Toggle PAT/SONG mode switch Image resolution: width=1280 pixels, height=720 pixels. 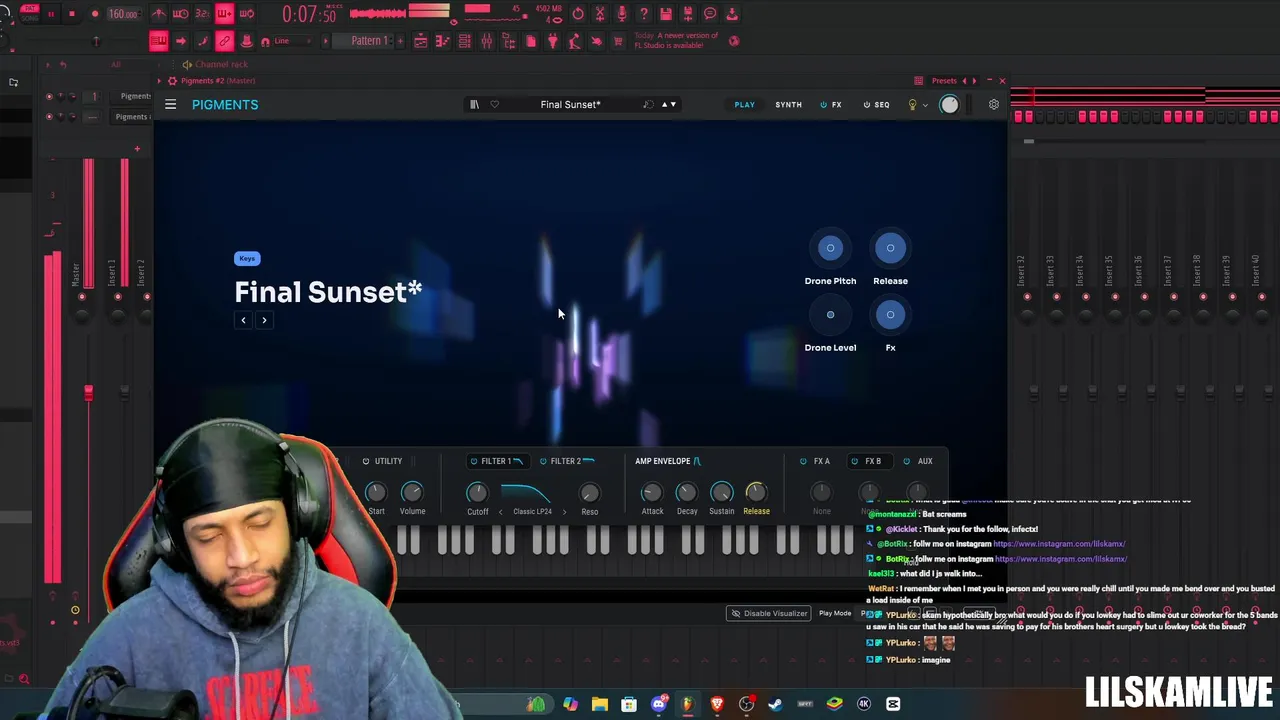pos(28,14)
